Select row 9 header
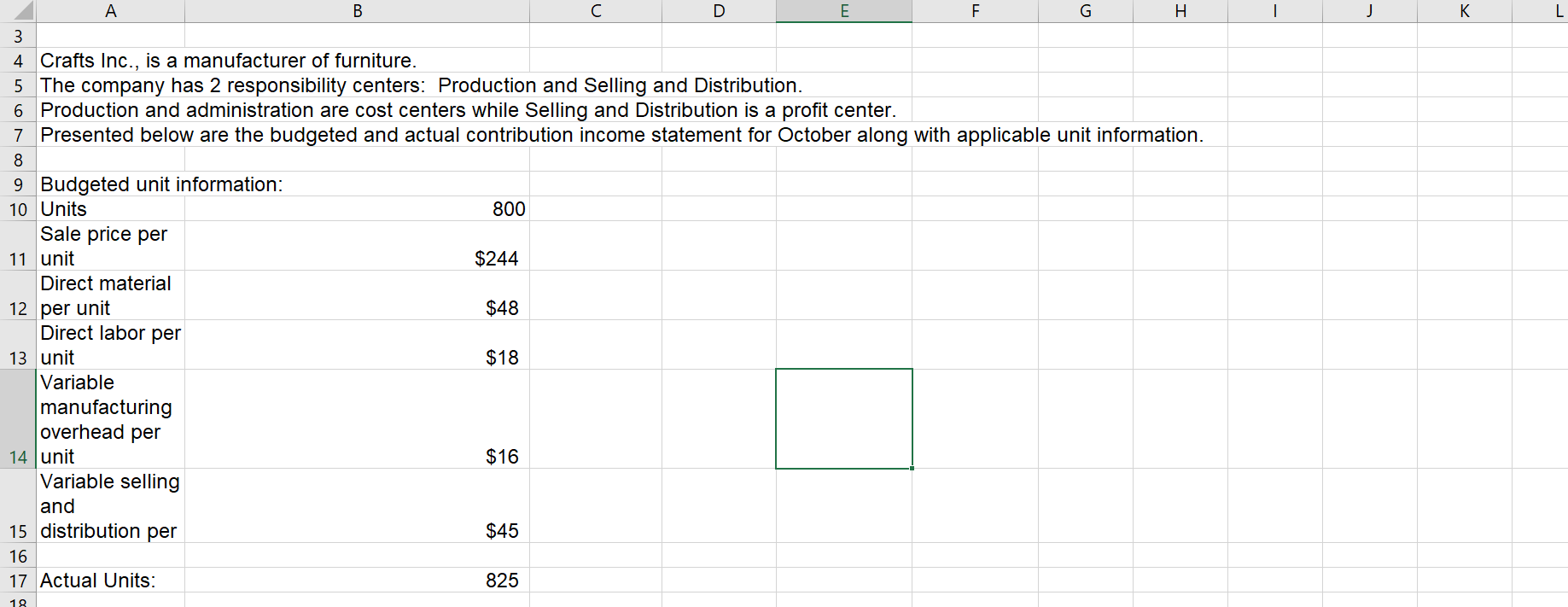The width and height of the screenshot is (1568, 607). point(18,184)
